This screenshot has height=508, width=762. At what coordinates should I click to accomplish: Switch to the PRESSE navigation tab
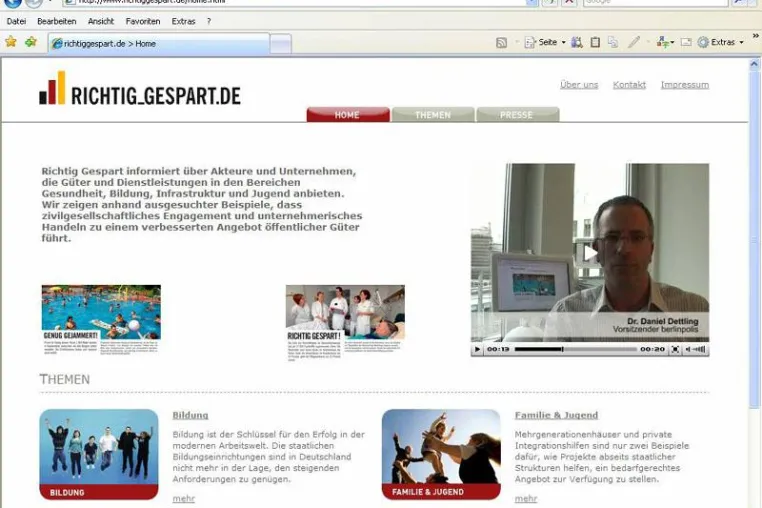pos(517,115)
